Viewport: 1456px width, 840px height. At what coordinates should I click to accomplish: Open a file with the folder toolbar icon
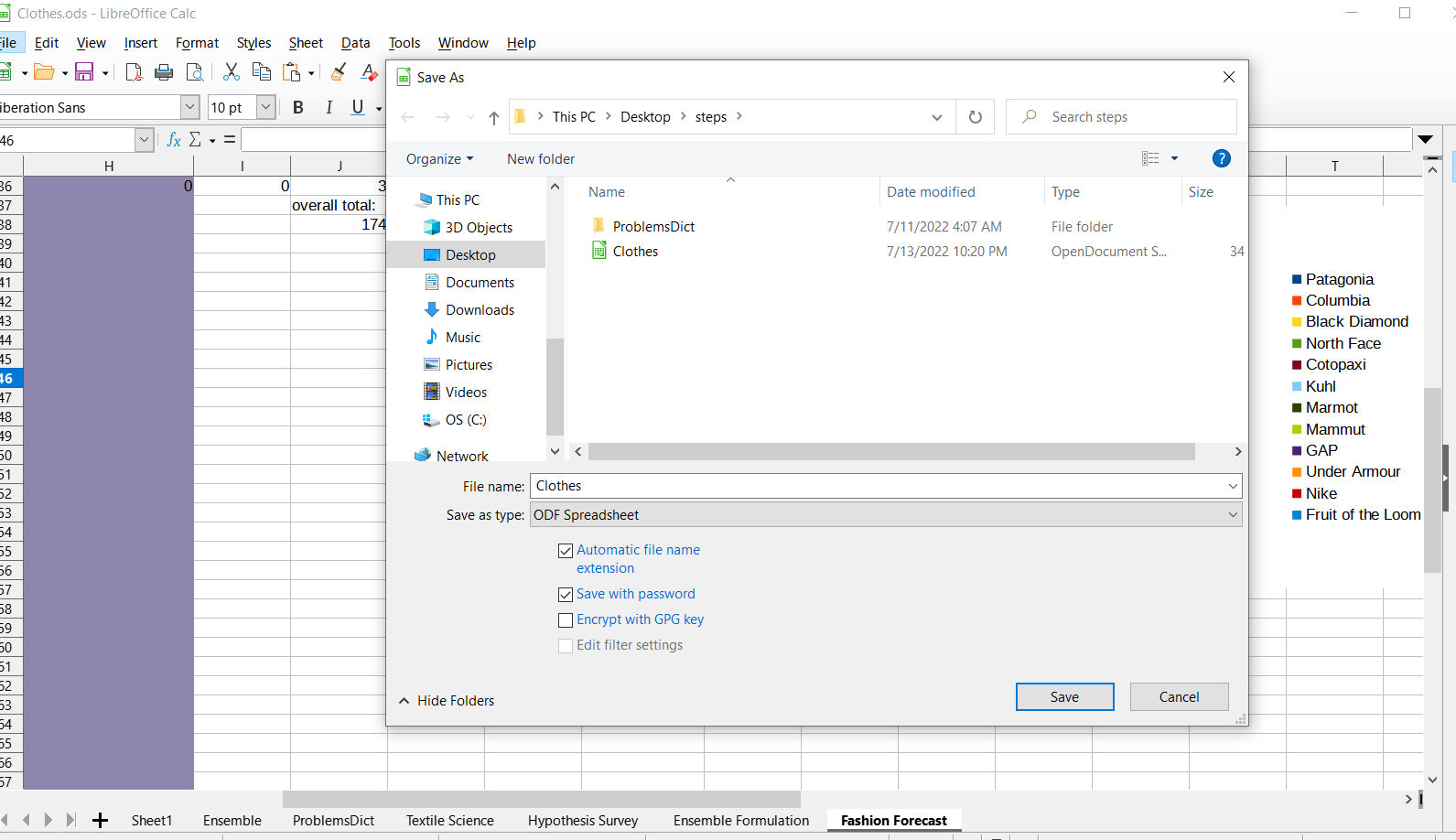pos(43,72)
